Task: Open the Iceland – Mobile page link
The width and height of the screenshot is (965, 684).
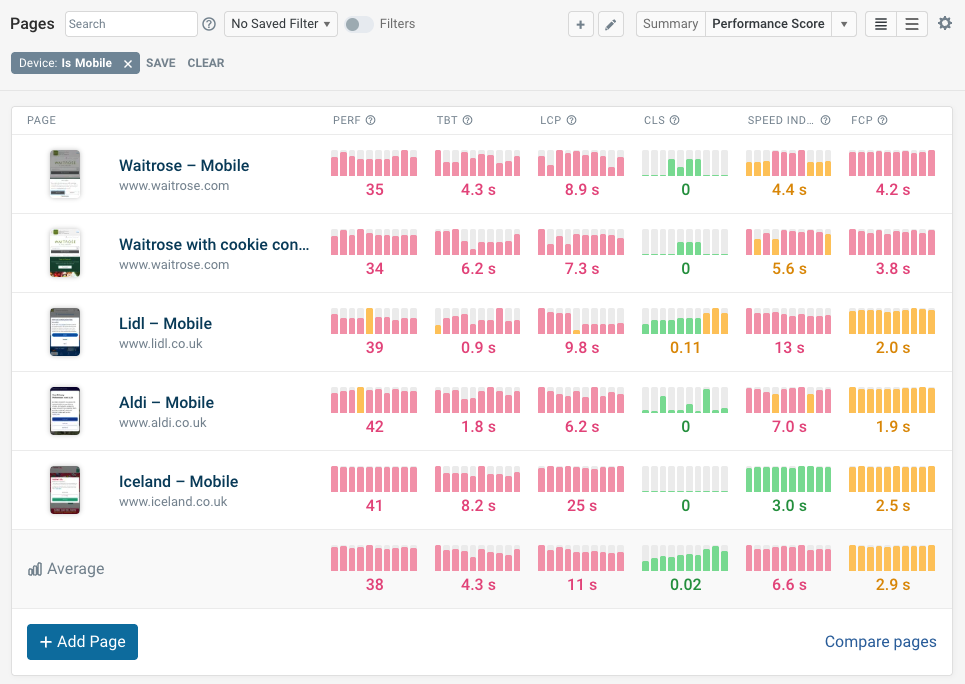Action: pyautogui.click(x=178, y=481)
